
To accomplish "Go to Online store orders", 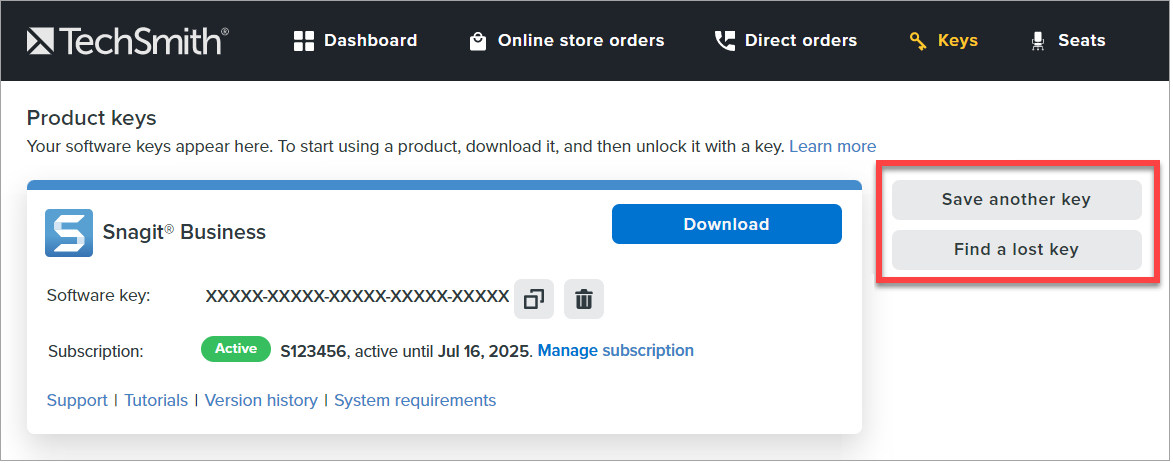I will pos(581,41).
